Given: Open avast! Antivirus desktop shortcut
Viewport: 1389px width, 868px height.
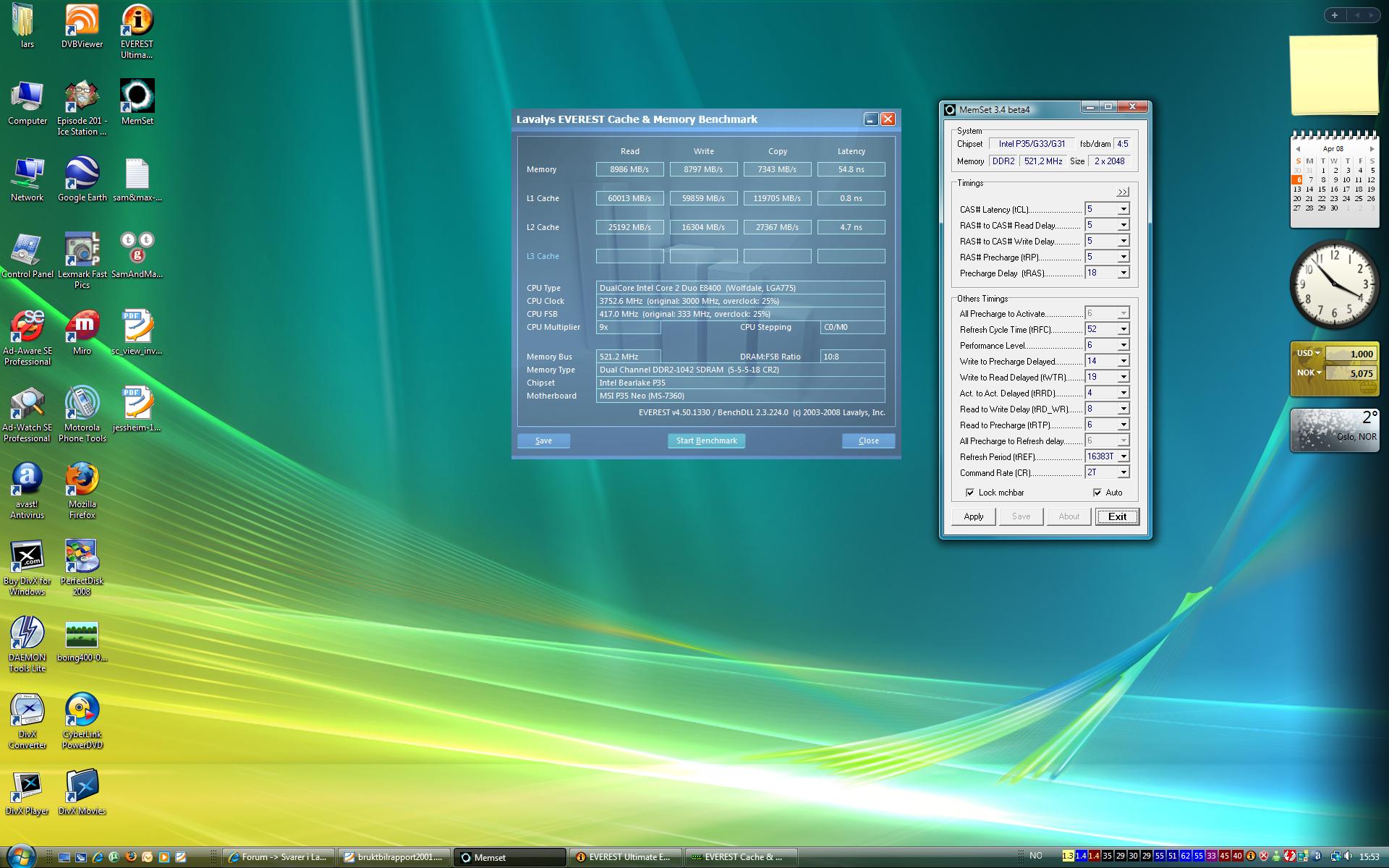Looking at the screenshot, I should 27,490.
